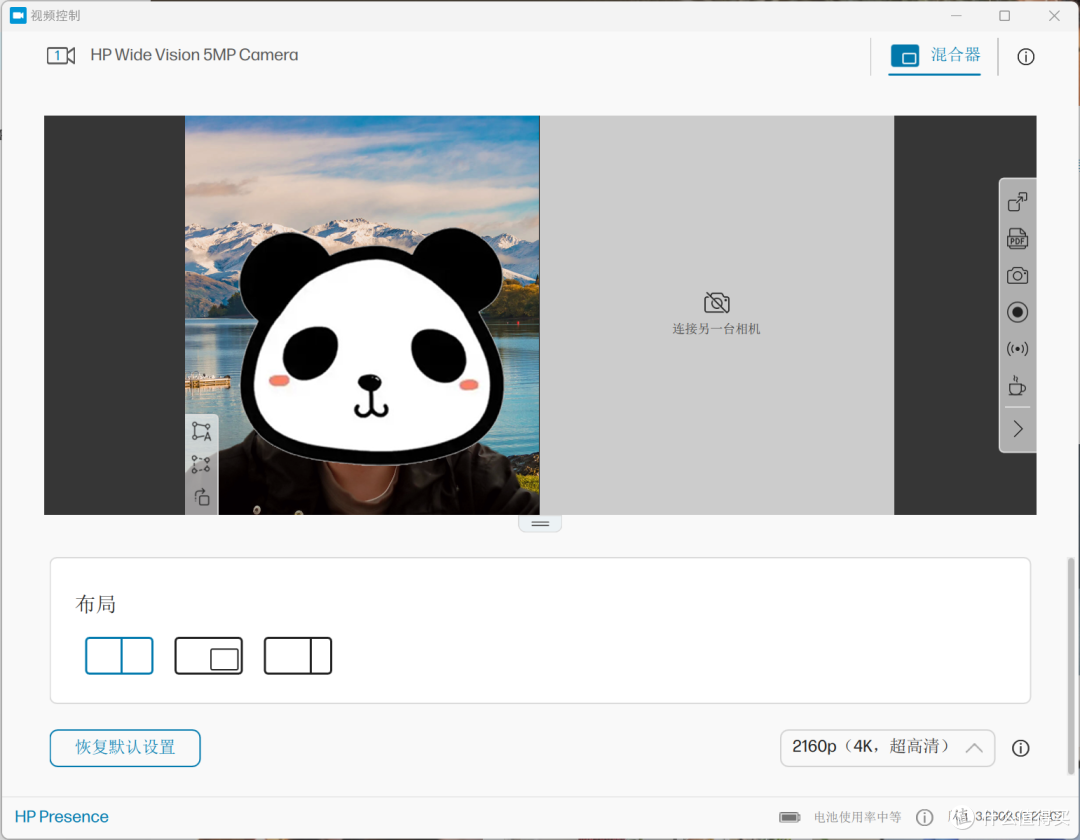Start recording with the record icon
Viewport: 1080px width, 840px height.
click(x=1017, y=313)
